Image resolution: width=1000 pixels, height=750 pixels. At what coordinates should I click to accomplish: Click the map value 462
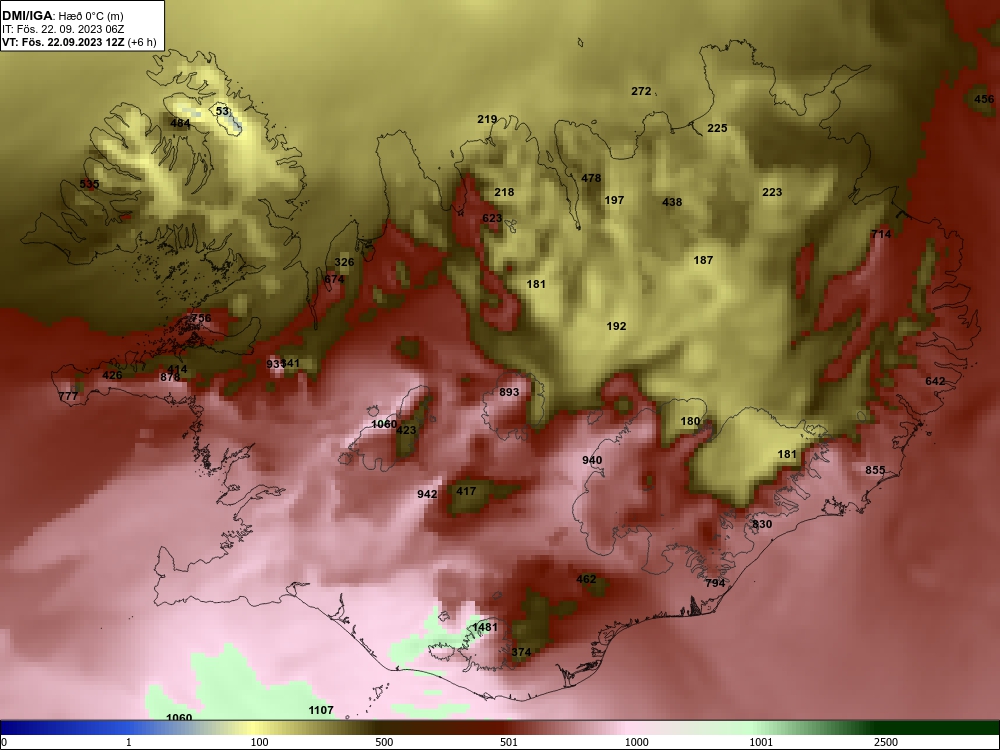click(x=586, y=579)
